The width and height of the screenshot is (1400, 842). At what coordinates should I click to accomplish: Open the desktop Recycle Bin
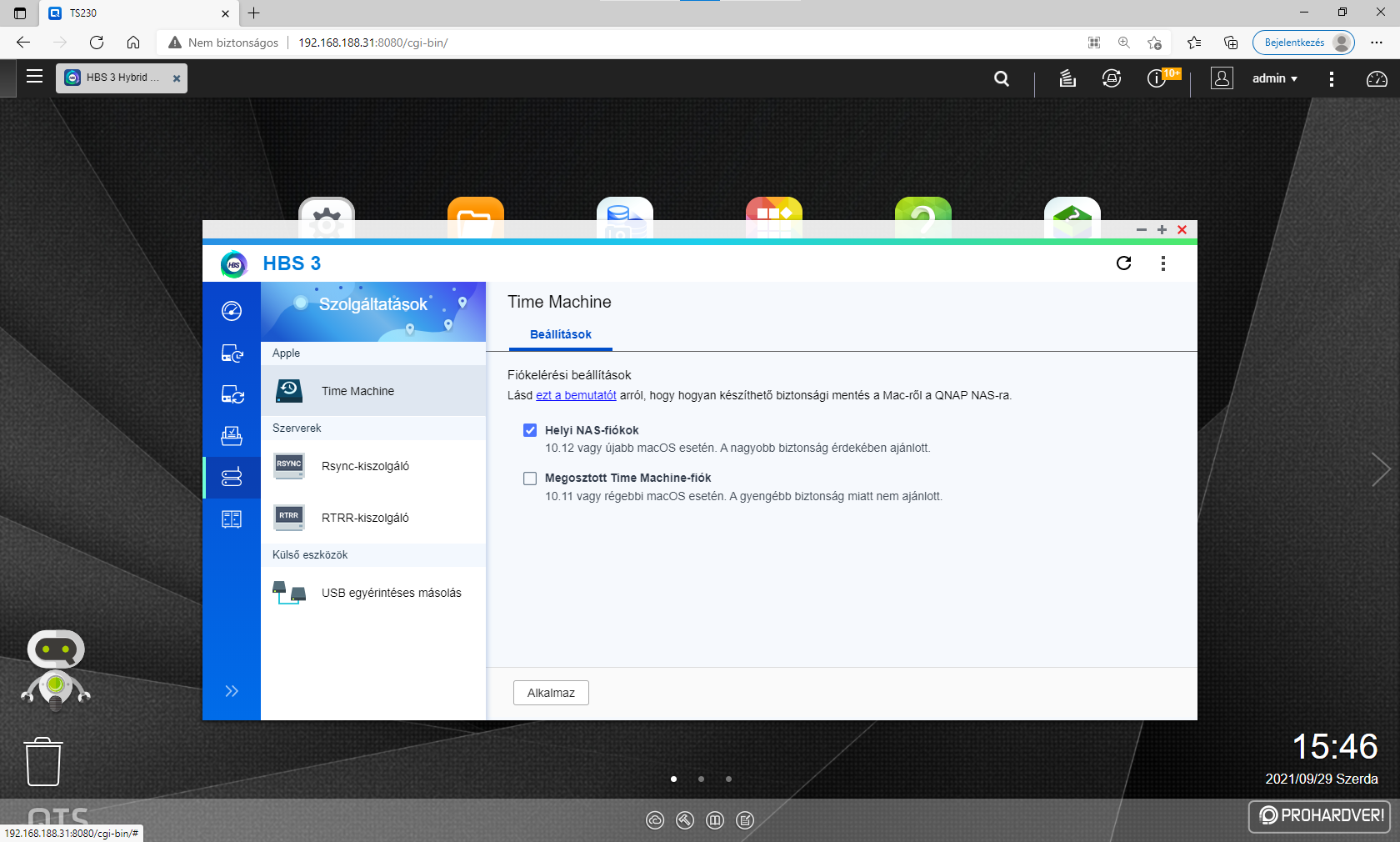point(43,761)
